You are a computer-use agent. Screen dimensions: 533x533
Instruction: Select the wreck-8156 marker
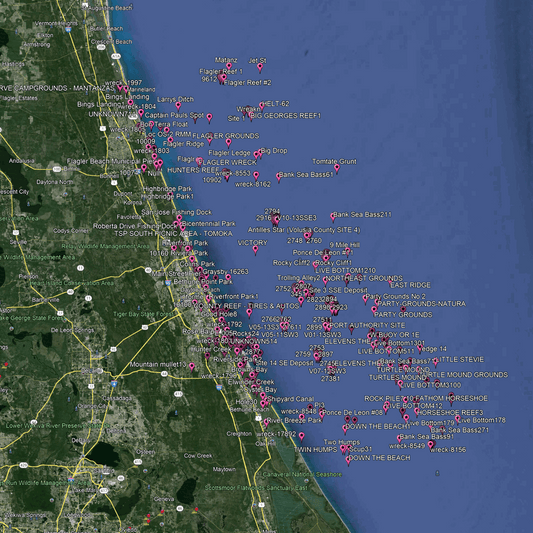coord(431,444)
